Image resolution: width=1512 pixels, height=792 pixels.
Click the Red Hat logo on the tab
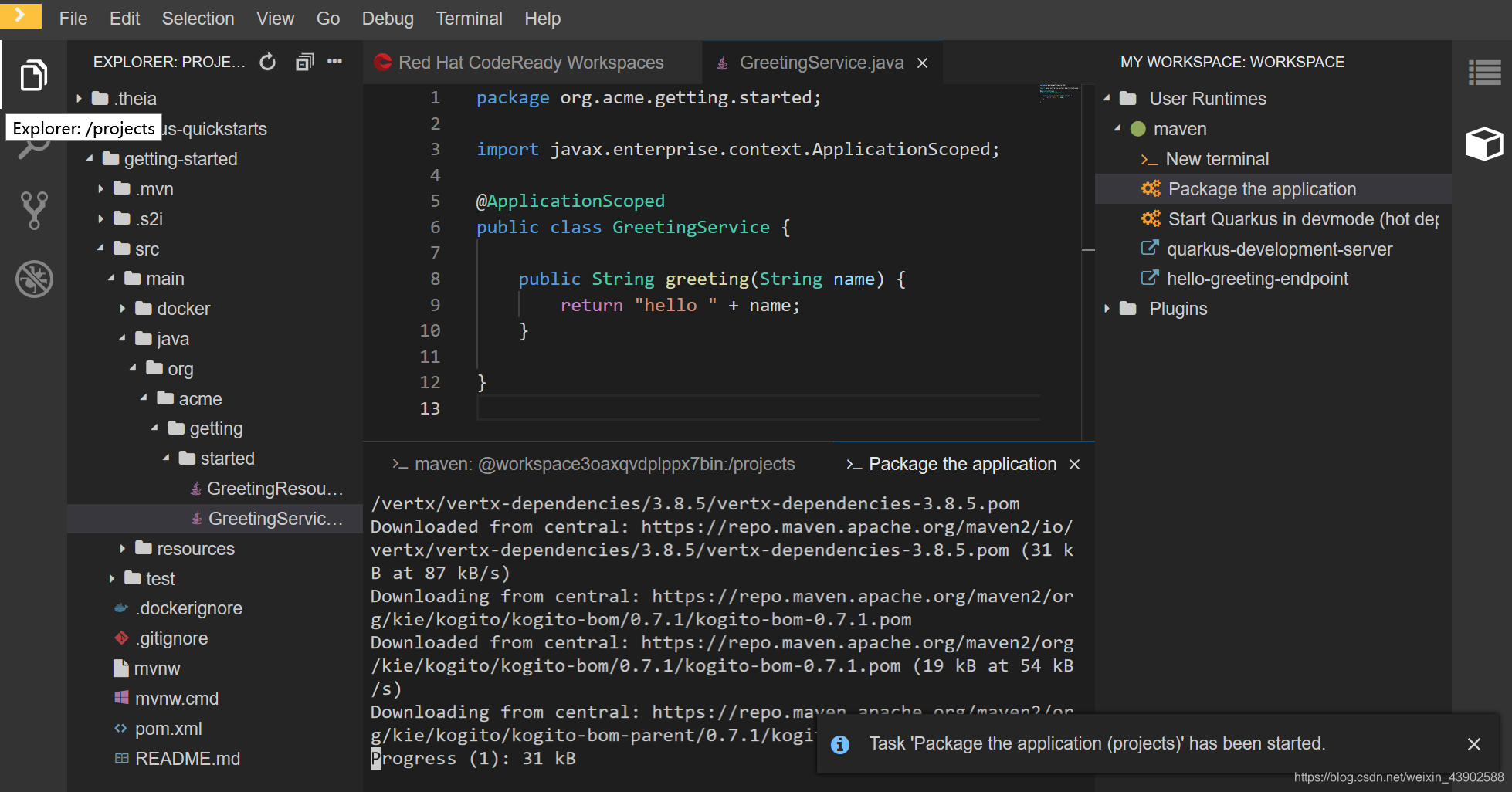382,63
